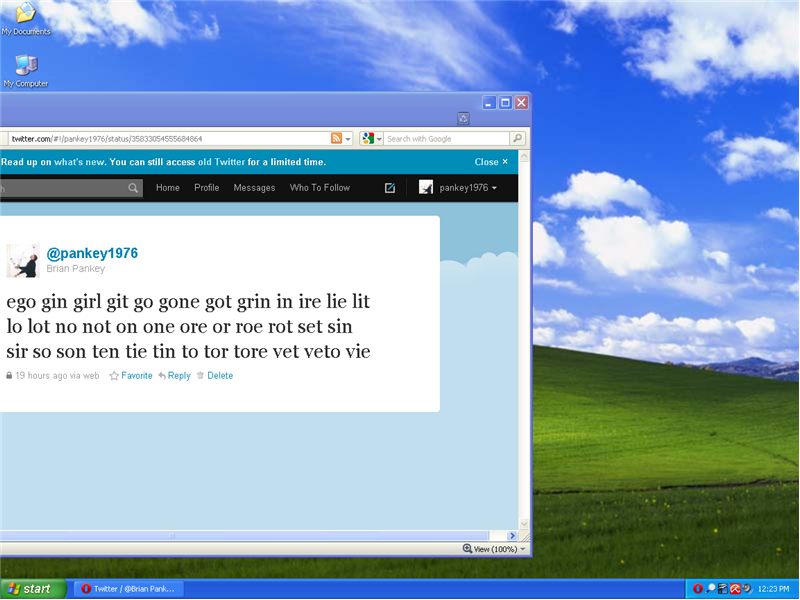Open the Windows start menu
Image resolution: width=800 pixels, height=600 pixels.
pyautogui.click(x=33, y=589)
